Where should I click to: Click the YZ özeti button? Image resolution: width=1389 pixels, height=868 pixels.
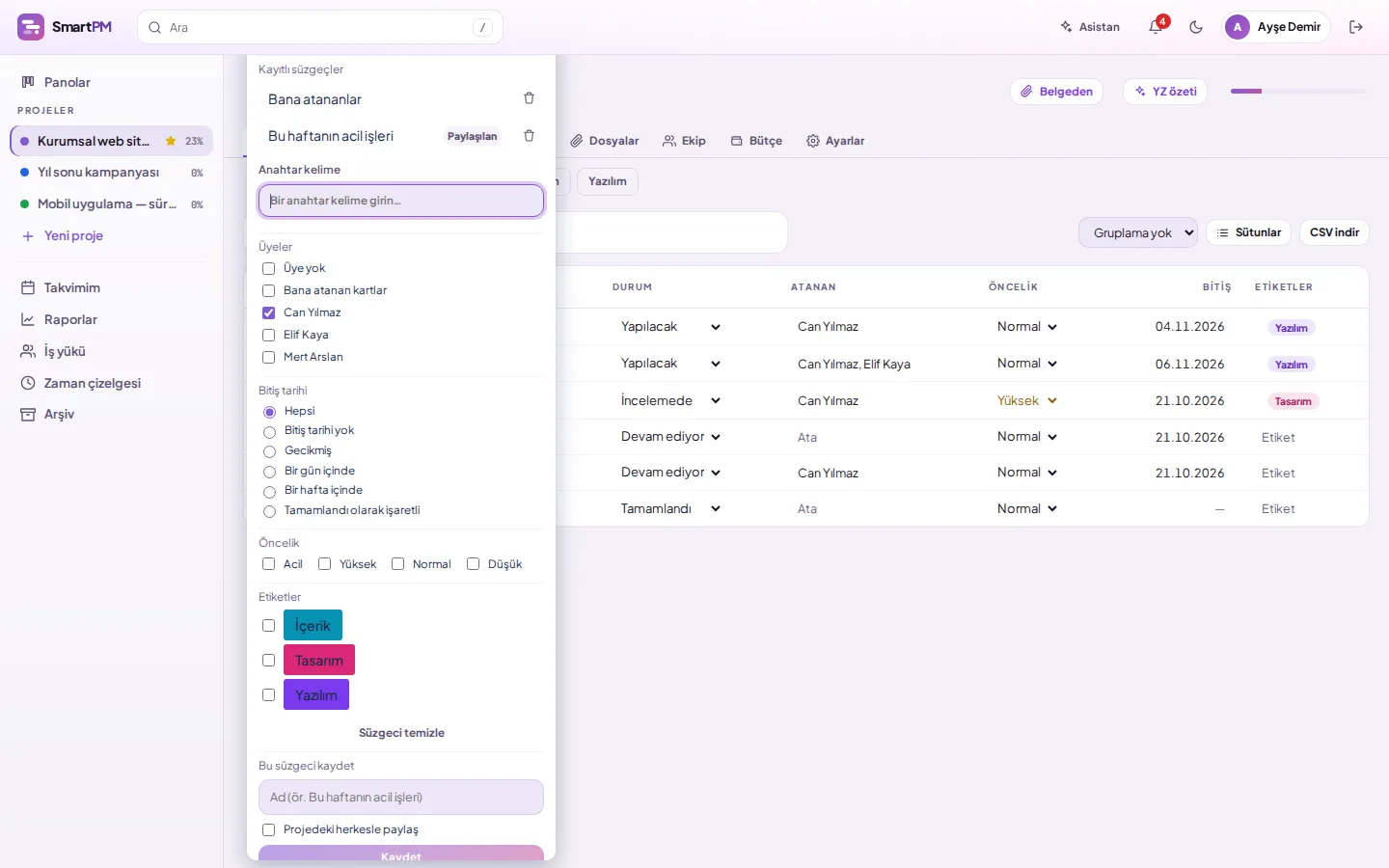pyautogui.click(x=1165, y=92)
